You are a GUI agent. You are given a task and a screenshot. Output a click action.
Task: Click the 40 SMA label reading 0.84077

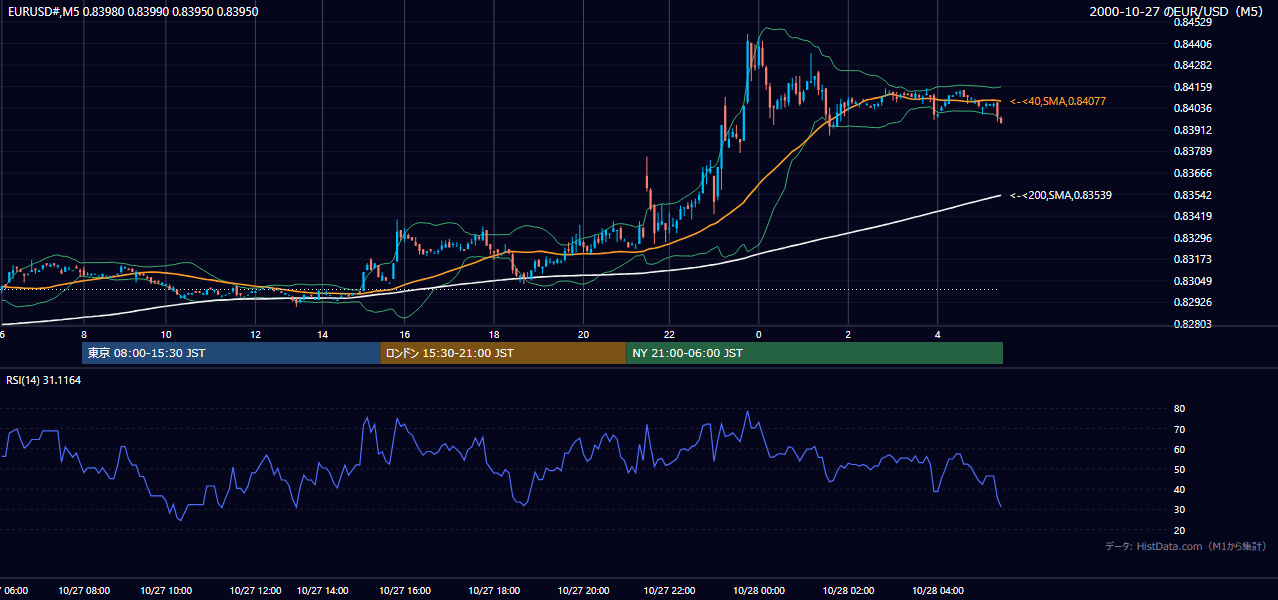(x=1058, y=102)
